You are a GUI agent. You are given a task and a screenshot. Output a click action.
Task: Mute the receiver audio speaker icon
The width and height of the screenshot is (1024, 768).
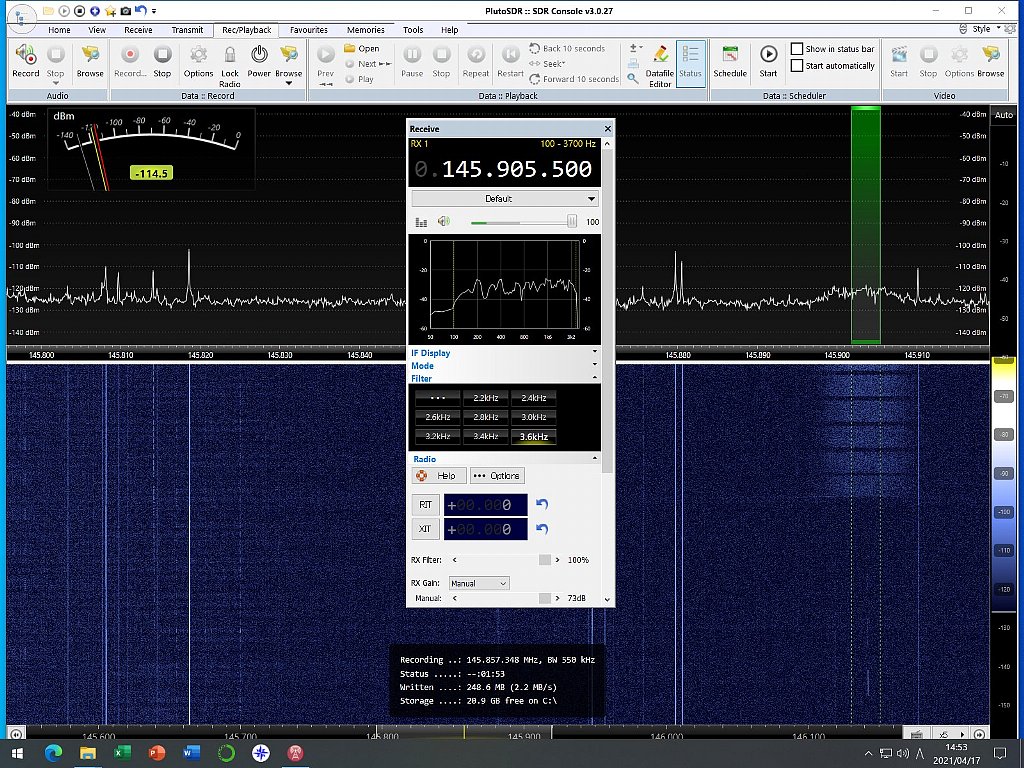444,221
